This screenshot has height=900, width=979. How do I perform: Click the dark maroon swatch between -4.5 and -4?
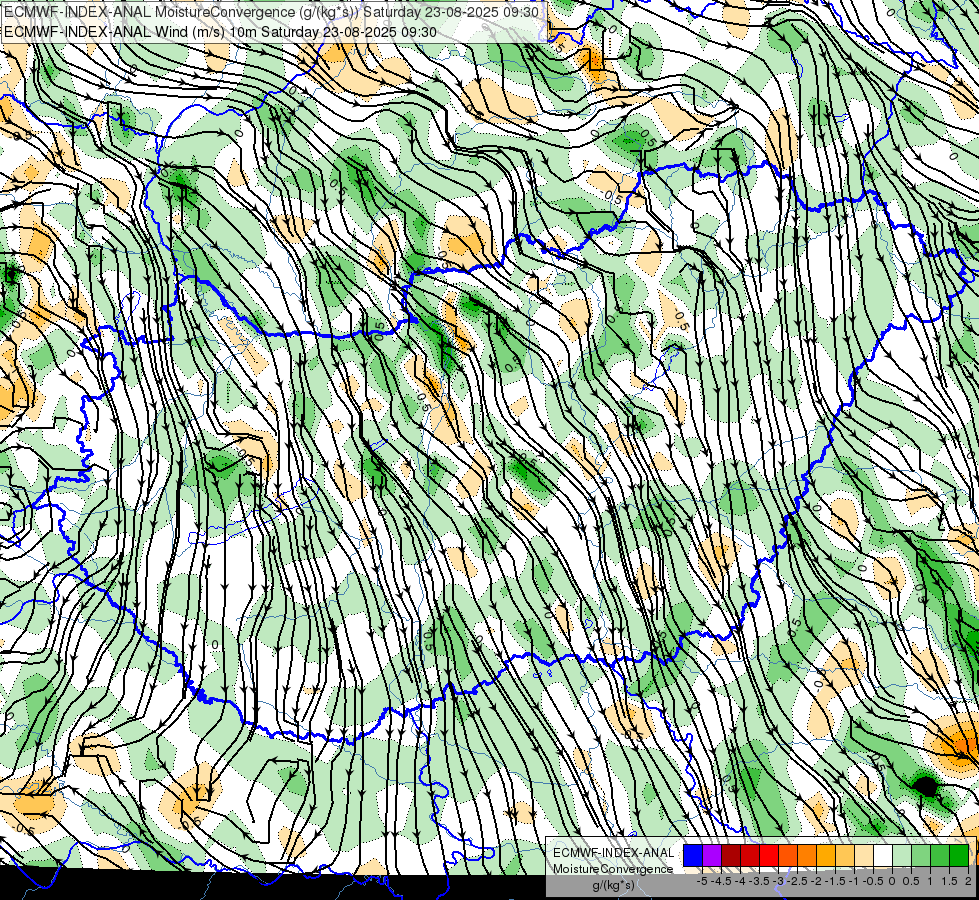pos(731,856)
